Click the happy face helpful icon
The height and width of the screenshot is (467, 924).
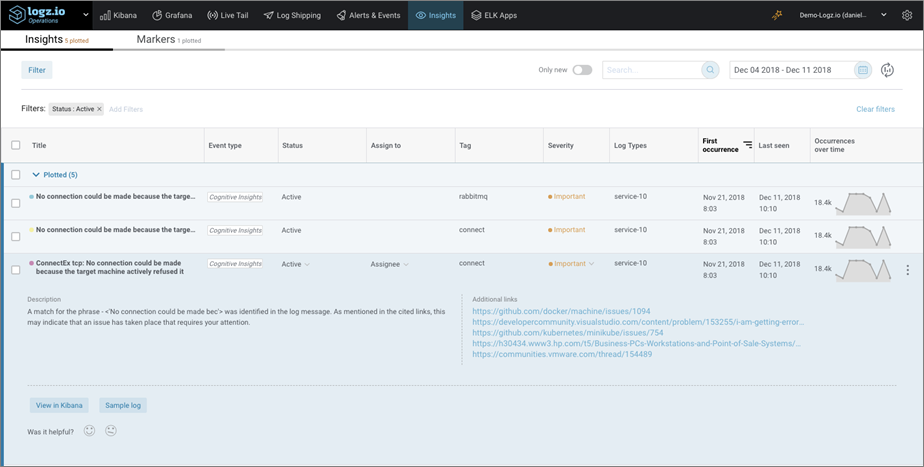tap(89, 431)
